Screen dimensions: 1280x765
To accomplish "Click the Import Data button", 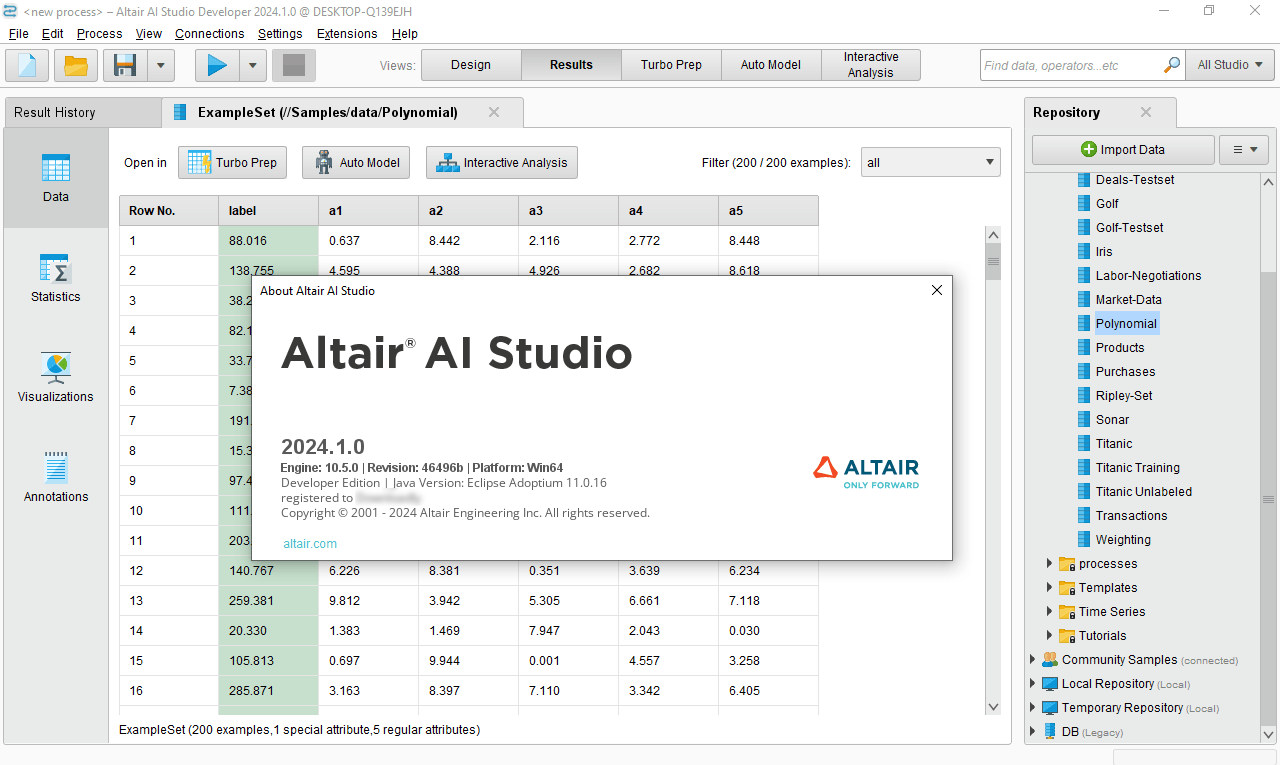I will pyautogui.click(x=1123, y=149).
